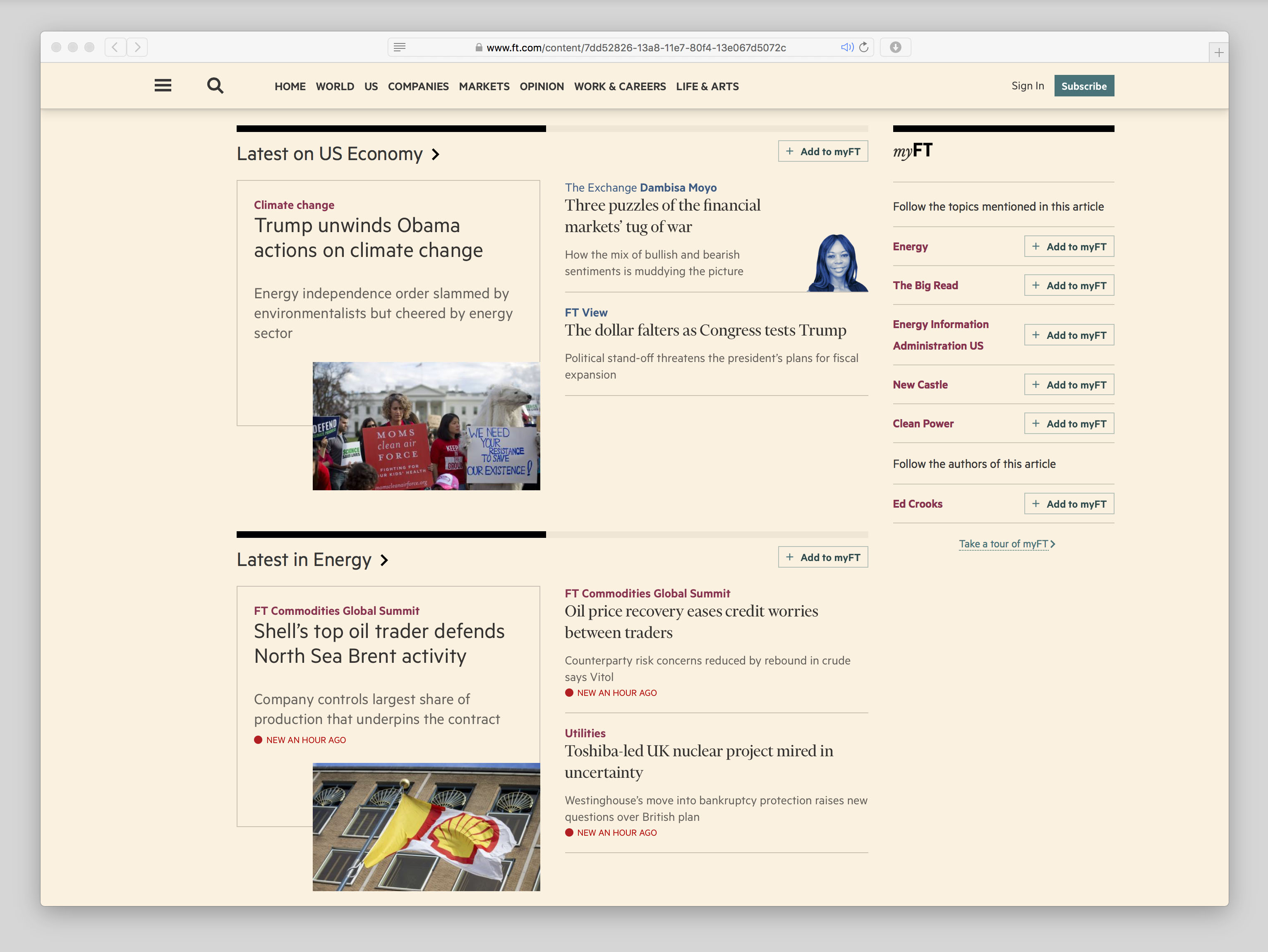Open the OPINION navigation item

pyautogui.click(x=541, y=86)
